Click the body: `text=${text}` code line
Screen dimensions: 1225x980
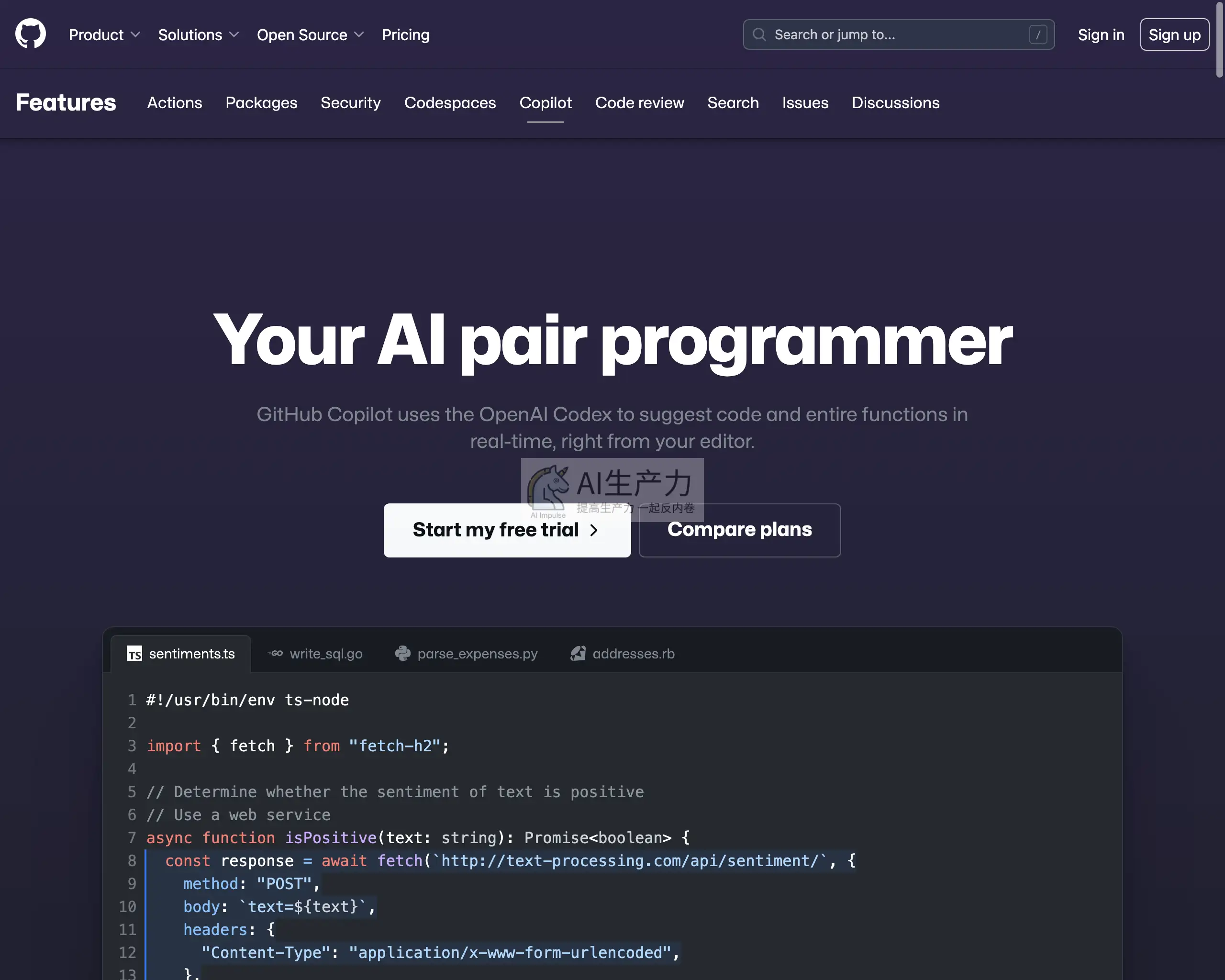coord(279,907)
